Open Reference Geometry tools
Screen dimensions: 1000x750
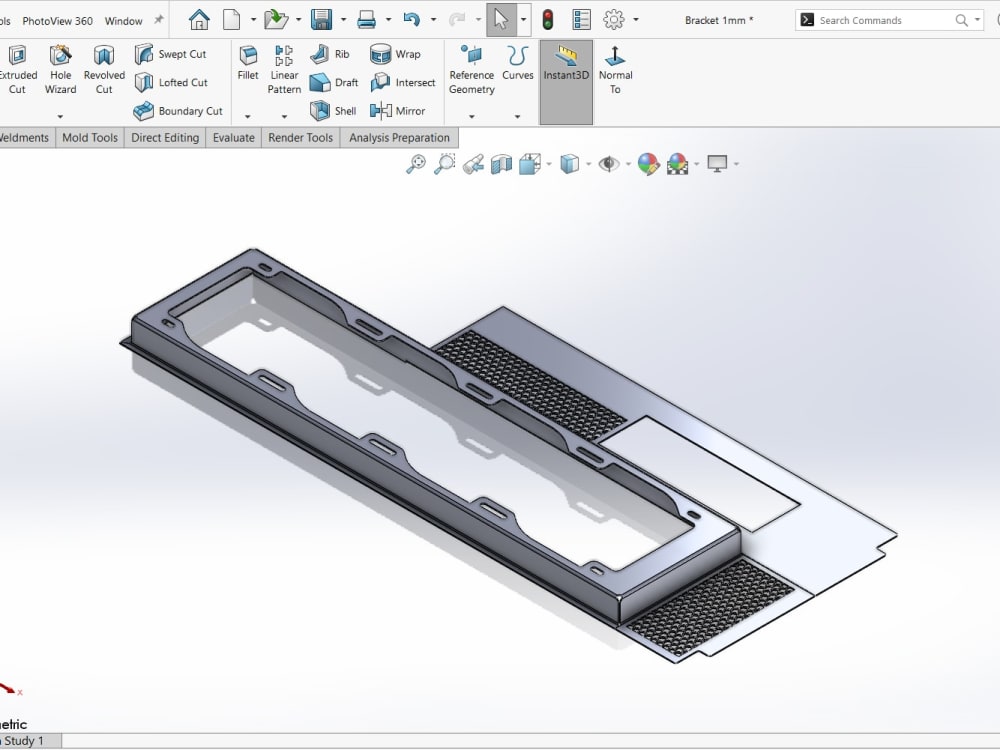[x=472, y=70]
